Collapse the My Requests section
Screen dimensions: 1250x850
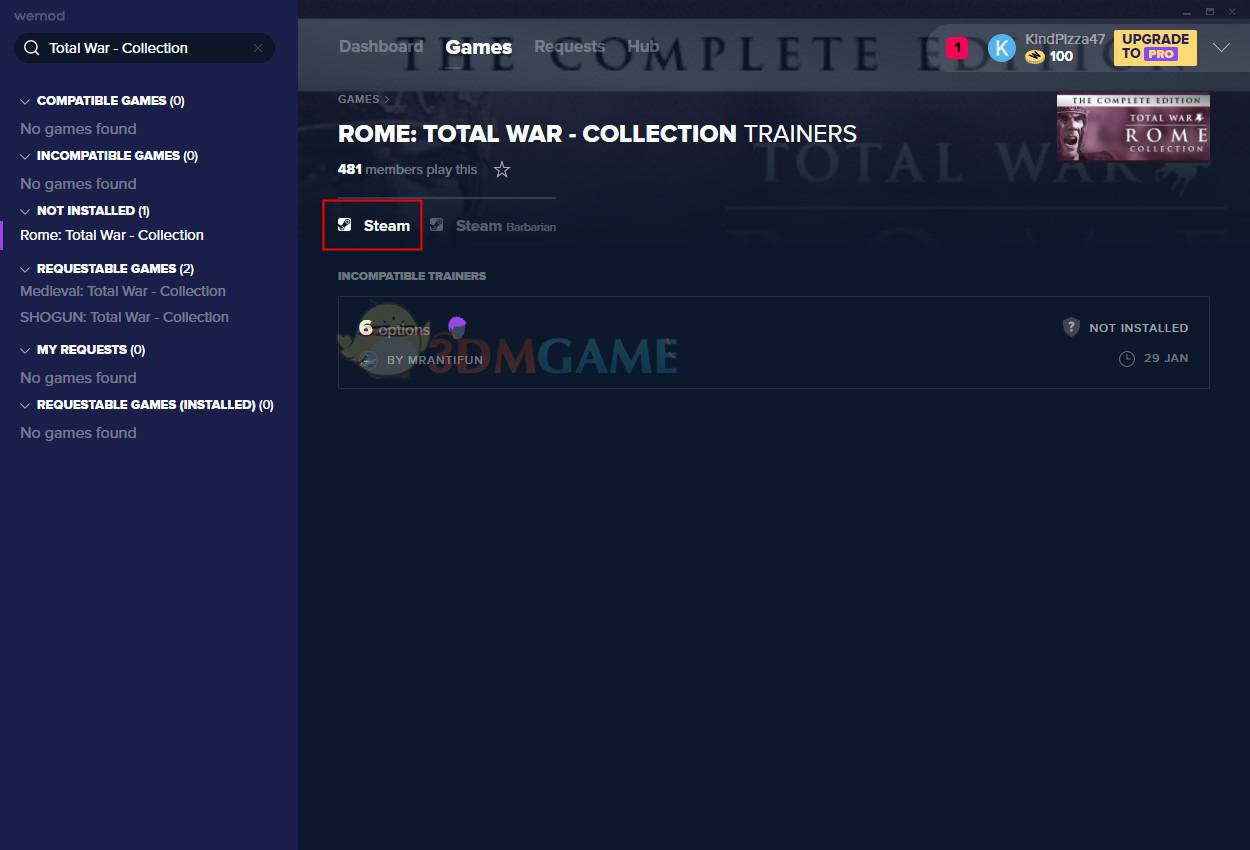coord(25,350)
